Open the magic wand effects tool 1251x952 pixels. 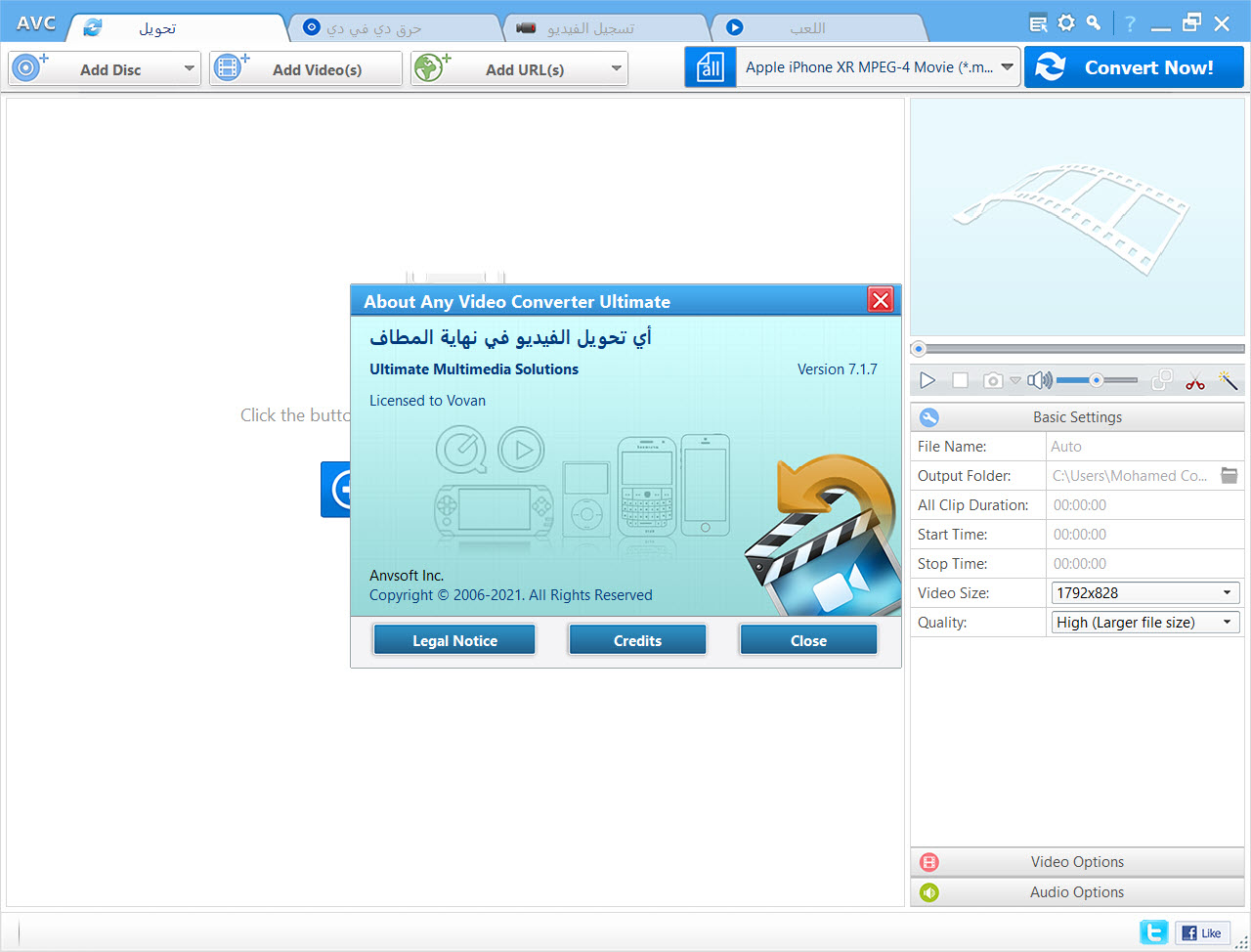[x=1228, y=380]
